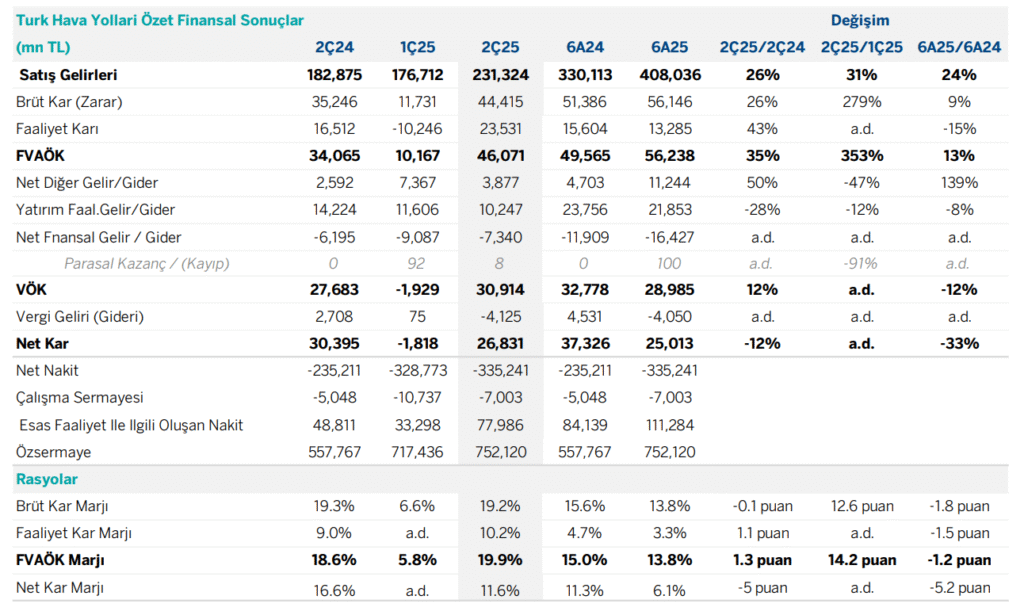Select the Brüt Kar Marjı 12.6 puan value

(x=862, y=507)
